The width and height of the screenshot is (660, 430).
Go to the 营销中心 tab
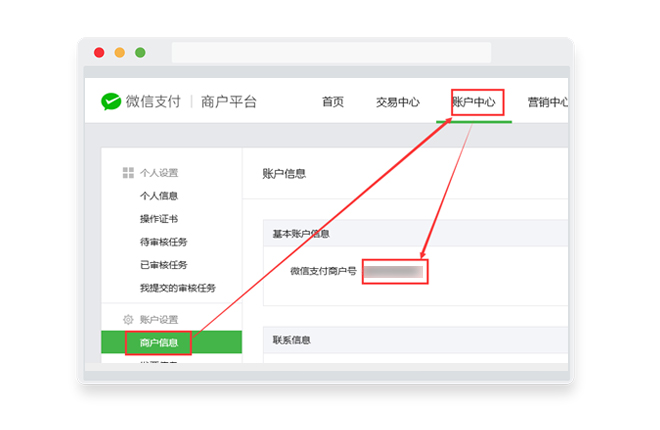point(548,102)
